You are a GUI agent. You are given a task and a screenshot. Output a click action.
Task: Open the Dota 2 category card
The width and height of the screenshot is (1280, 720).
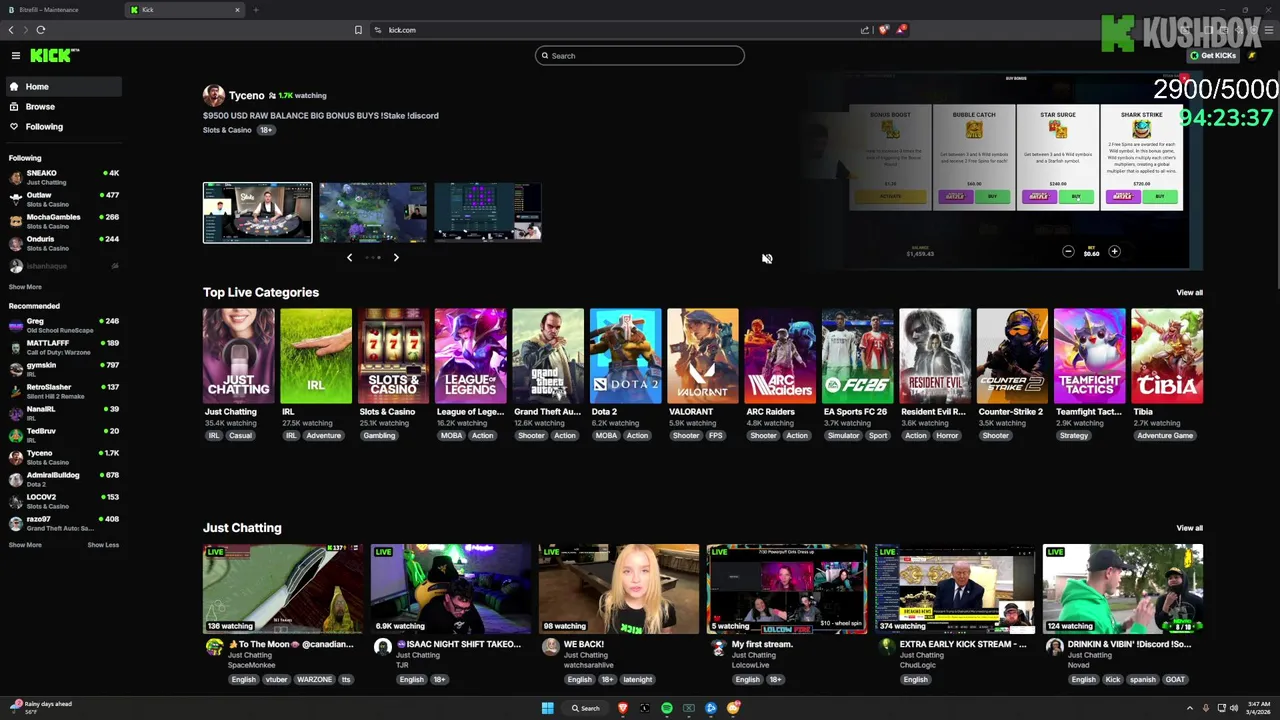[x=626, y=356]
